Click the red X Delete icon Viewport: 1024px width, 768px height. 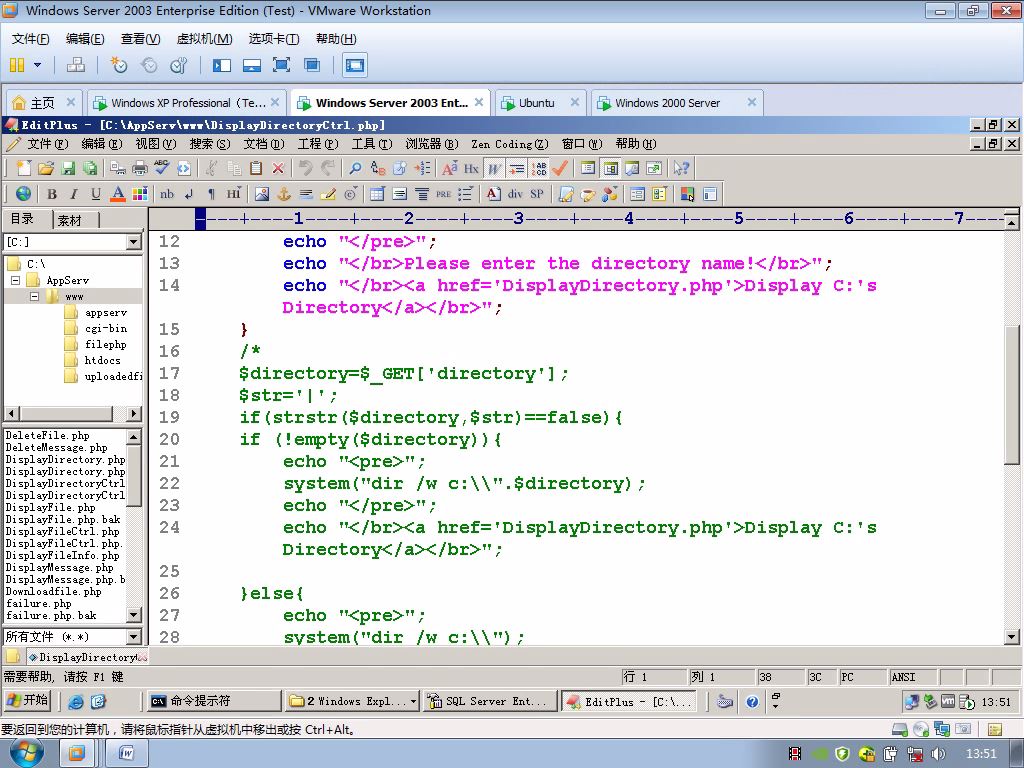(278, 168)
